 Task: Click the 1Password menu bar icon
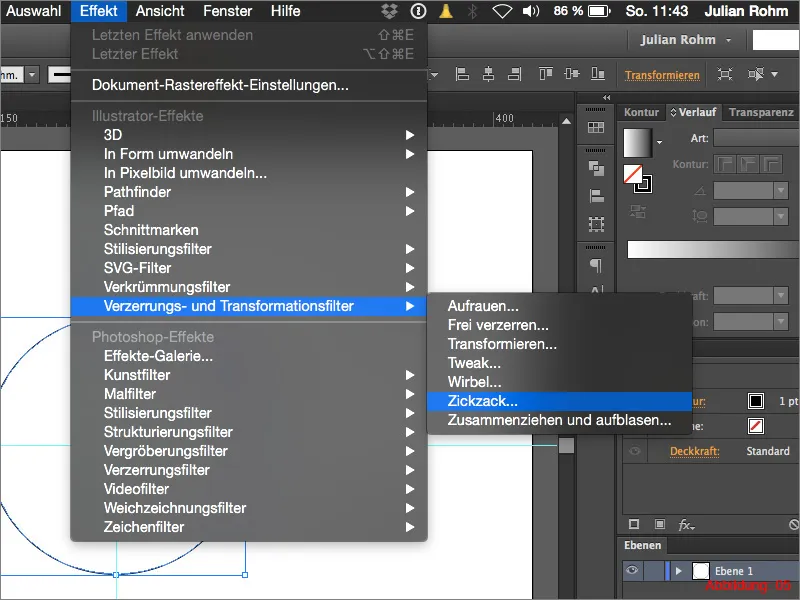tap(418, 11)
